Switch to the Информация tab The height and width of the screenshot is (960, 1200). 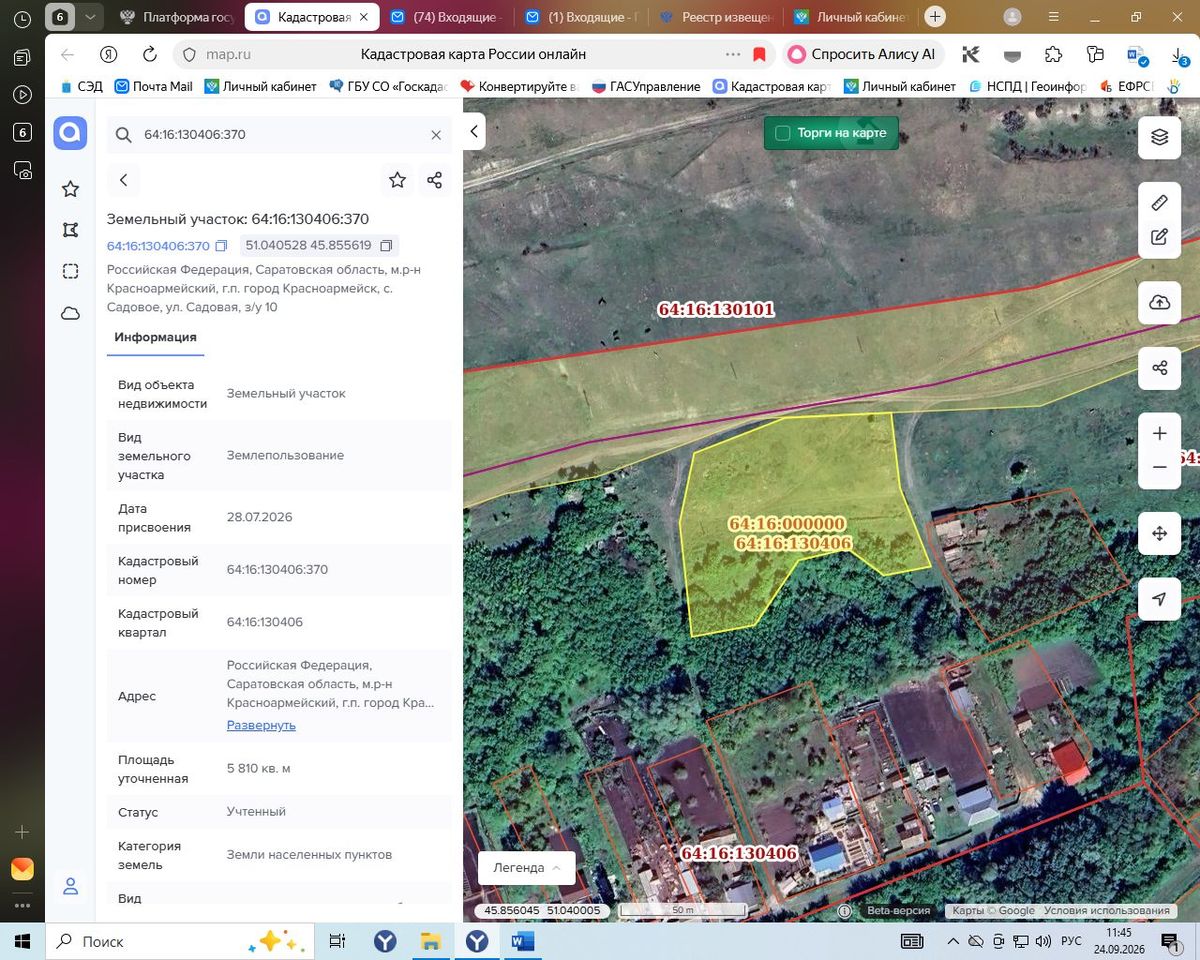pos(155,337)
